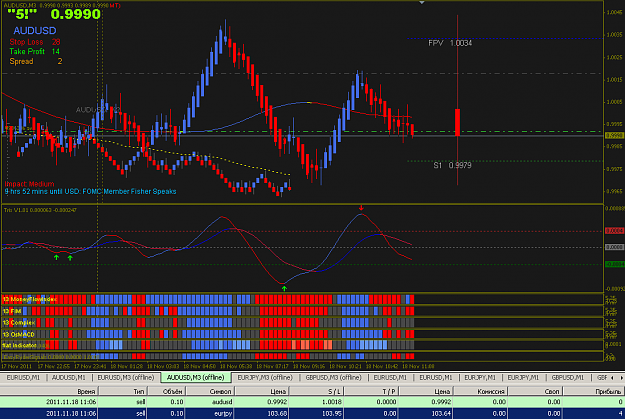Click the 13 Complex indicator label

pyautogui.click(x=19, y=323)
